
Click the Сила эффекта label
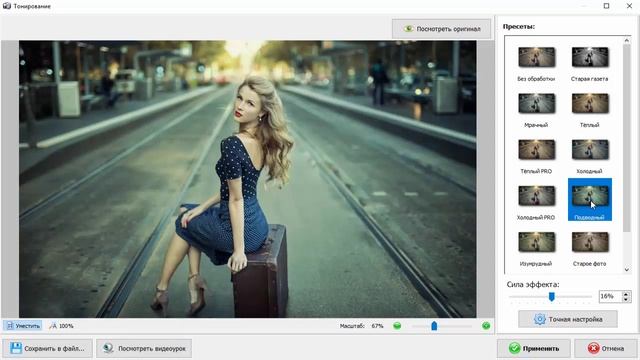pos(533,284)
